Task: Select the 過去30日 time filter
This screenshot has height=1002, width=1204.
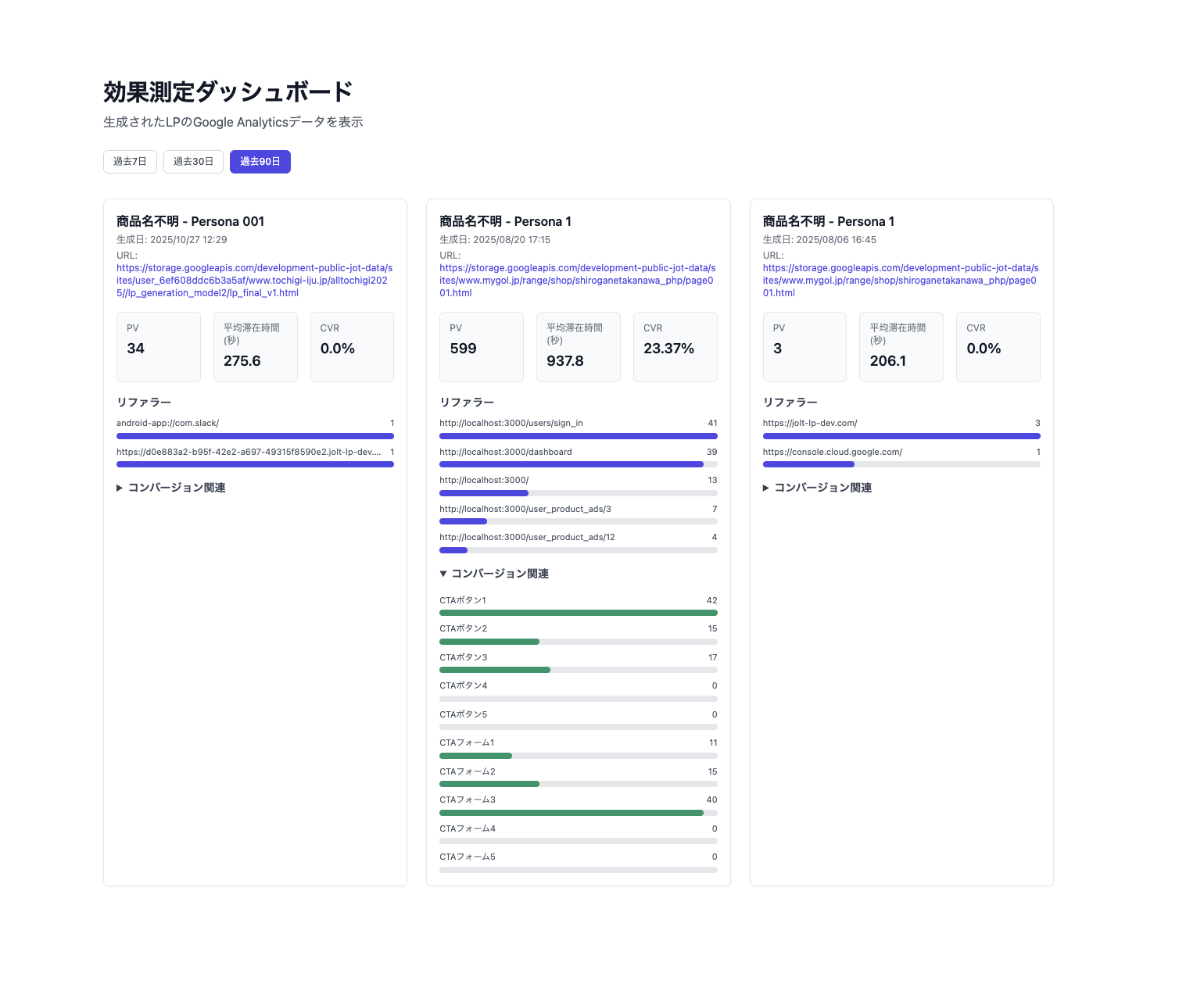Action: click(193, 161)
